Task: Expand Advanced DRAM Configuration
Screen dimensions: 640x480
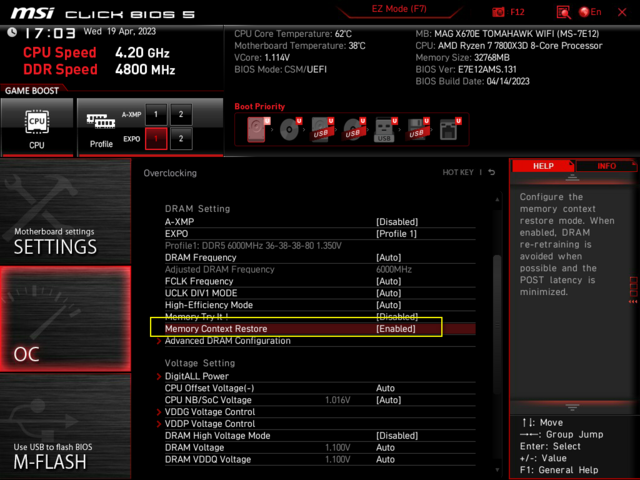Action: 227,341
